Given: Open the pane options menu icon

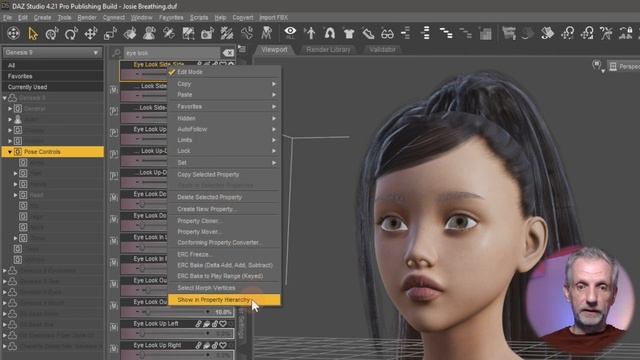Looking at the screenshot, I should 242,49.
